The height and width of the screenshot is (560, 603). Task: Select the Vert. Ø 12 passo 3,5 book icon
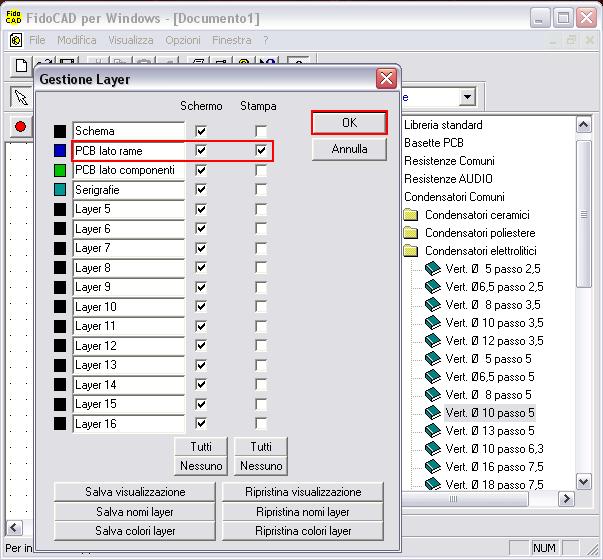tap(433, 341)
